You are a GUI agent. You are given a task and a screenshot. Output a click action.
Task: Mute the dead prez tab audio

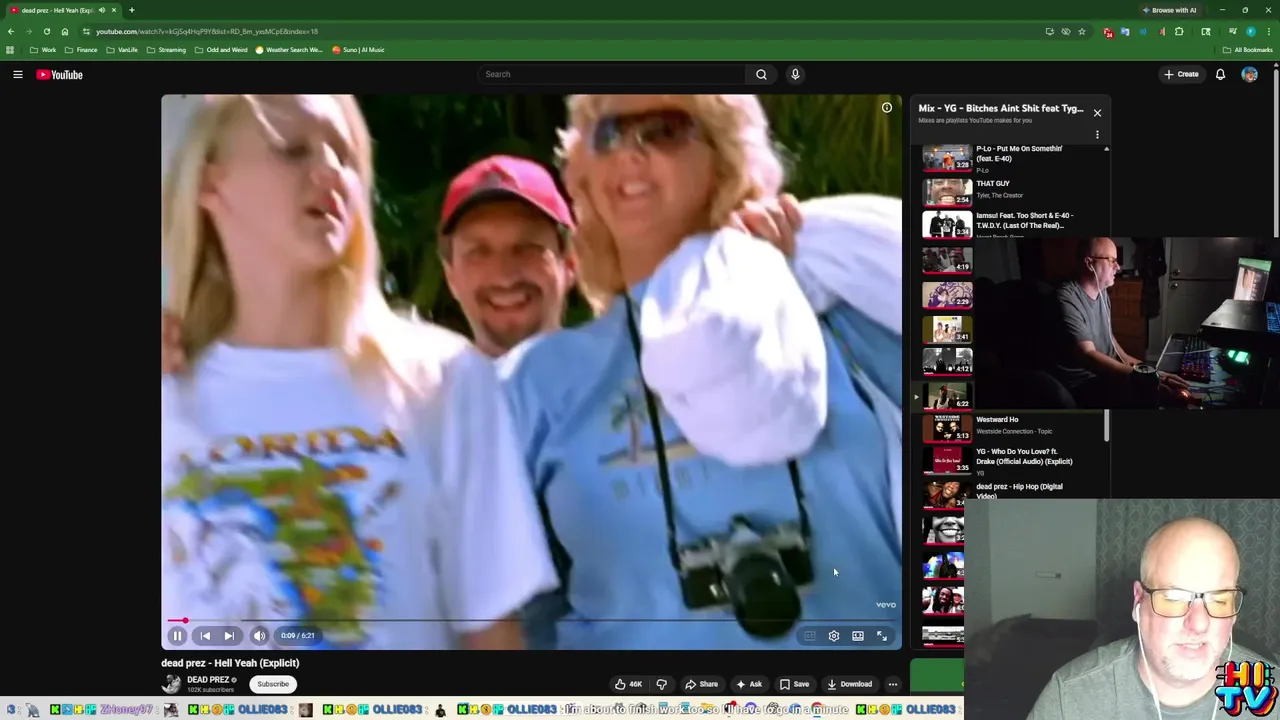click(101, 10)
